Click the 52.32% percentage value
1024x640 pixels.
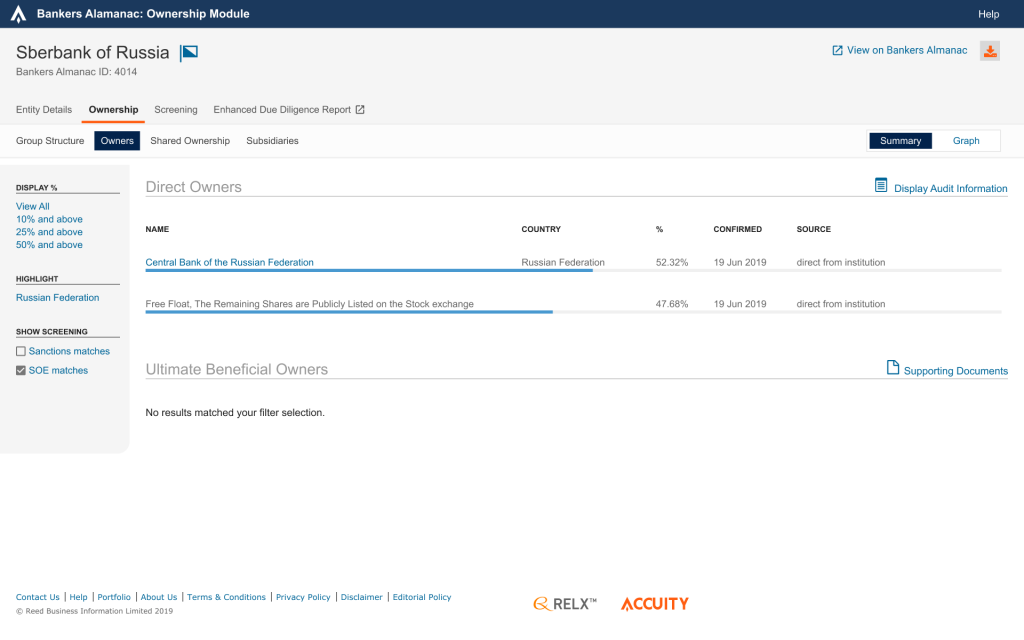click(x=672, y=263)
